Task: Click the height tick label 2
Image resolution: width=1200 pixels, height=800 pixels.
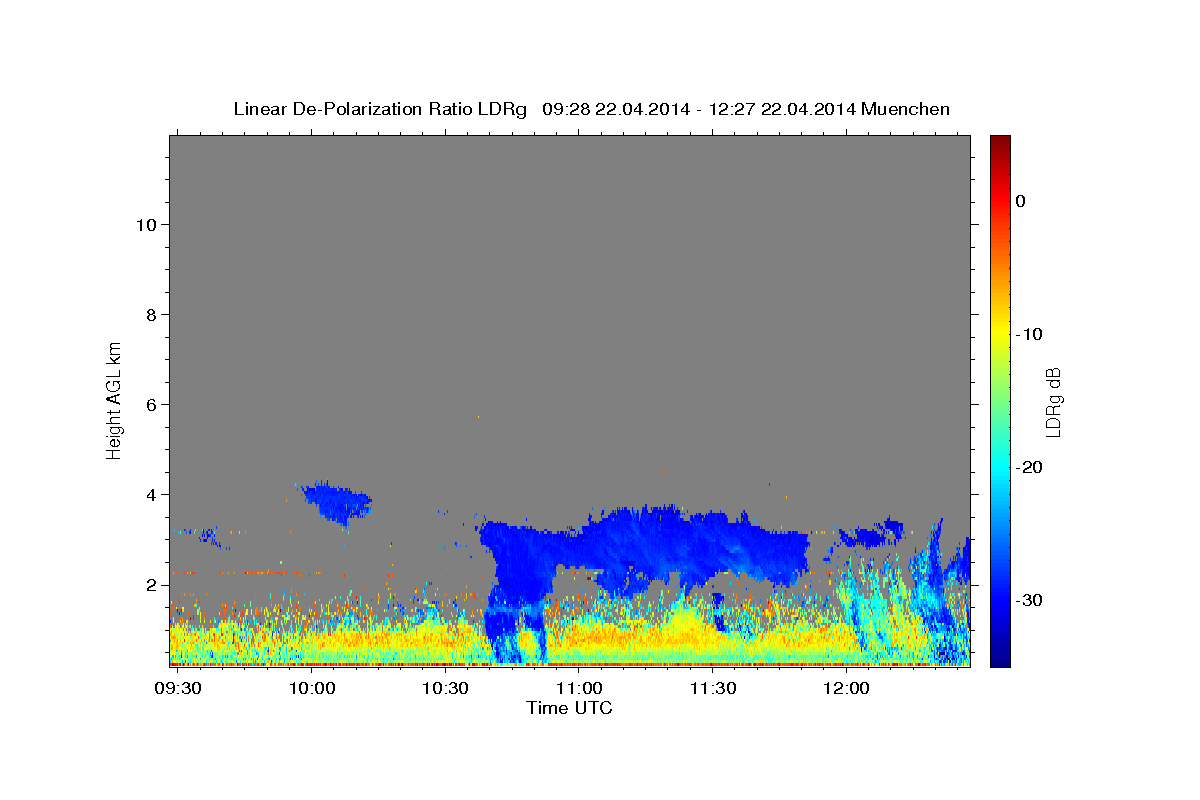Action: [x=152, y=584]
